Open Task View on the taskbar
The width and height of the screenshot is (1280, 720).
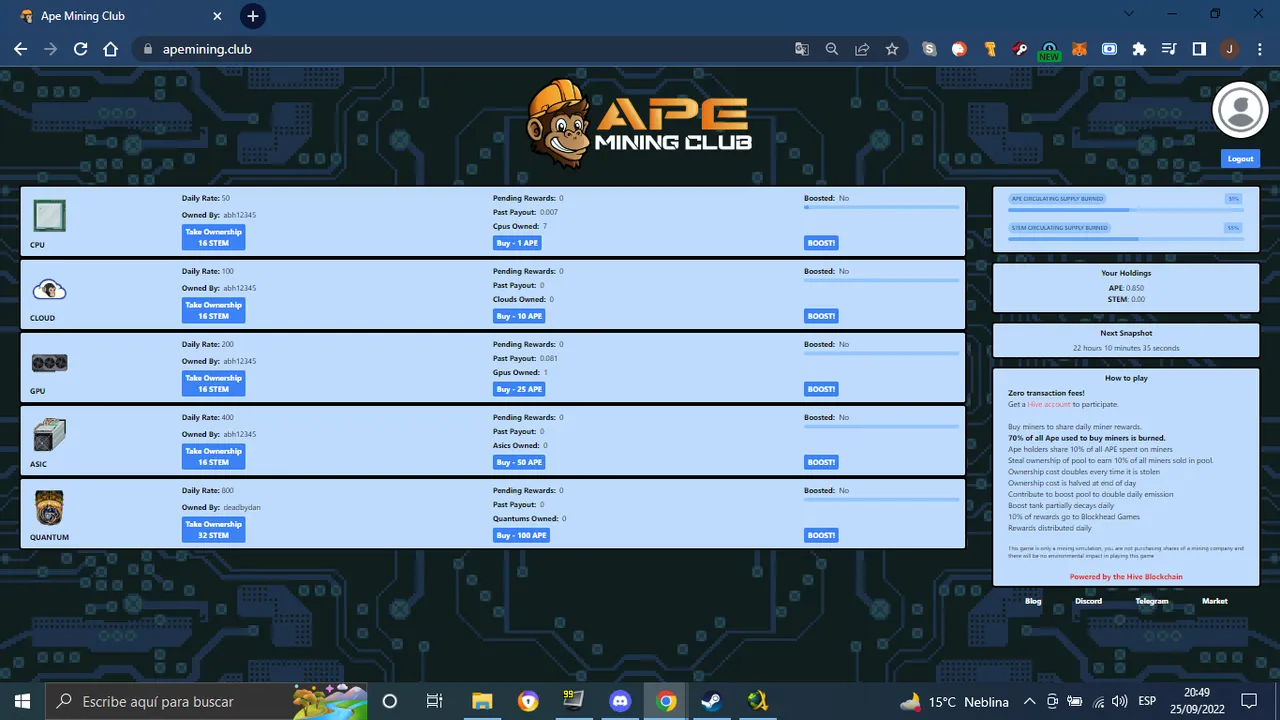[x=435, y=701]
